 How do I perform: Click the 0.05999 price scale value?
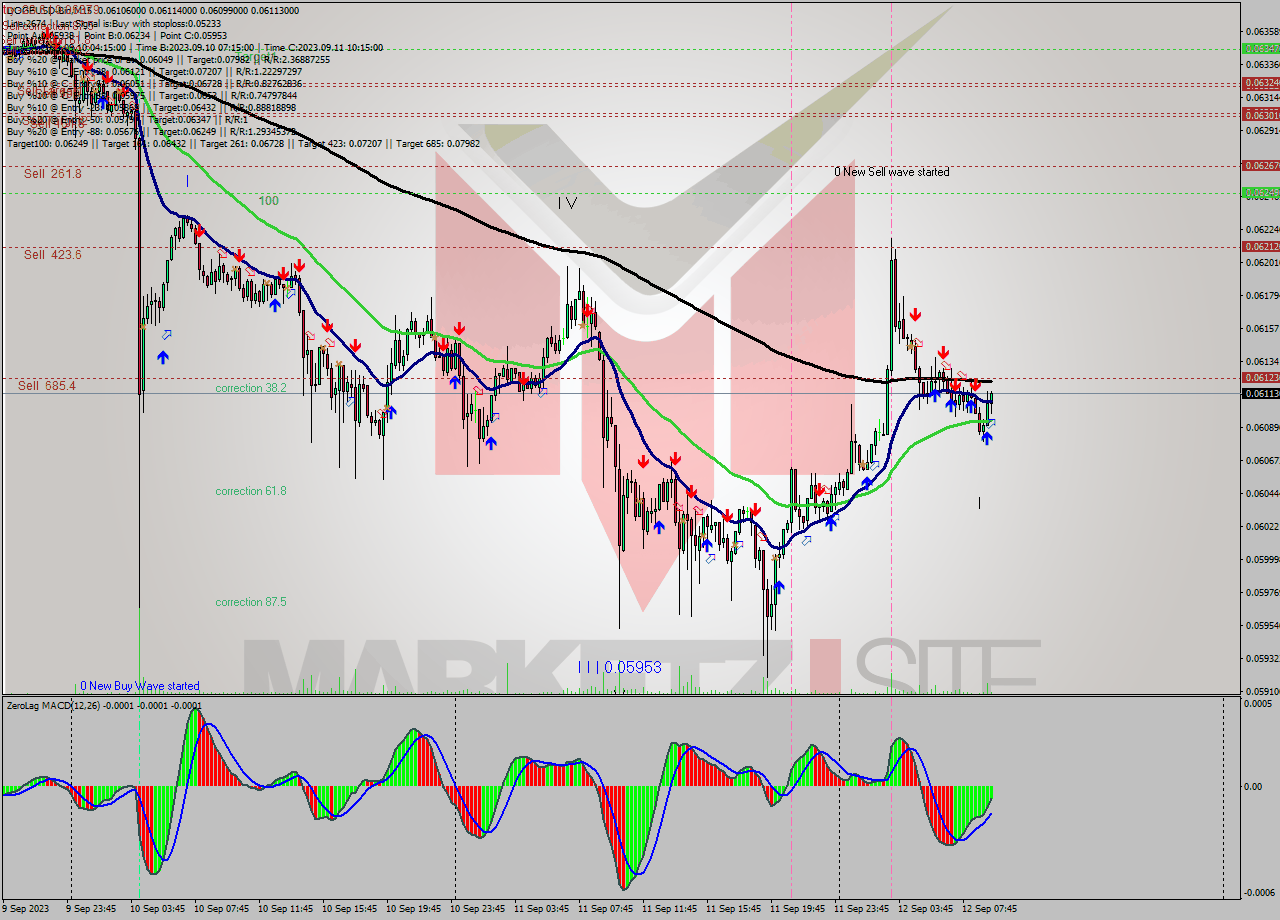tap(1263, 559)
